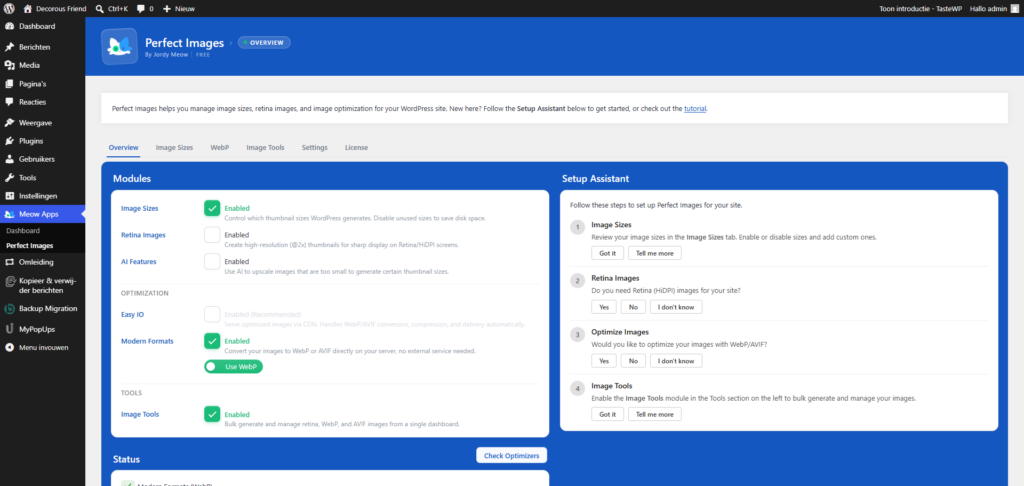Click the Berichten pin icon

[9, 47]
